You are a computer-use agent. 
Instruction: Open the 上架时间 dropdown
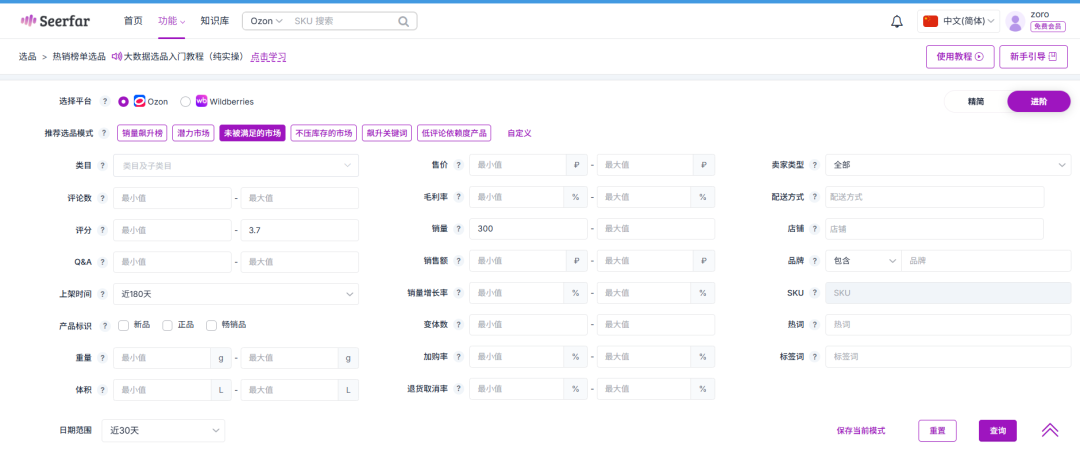coord(235,294)
